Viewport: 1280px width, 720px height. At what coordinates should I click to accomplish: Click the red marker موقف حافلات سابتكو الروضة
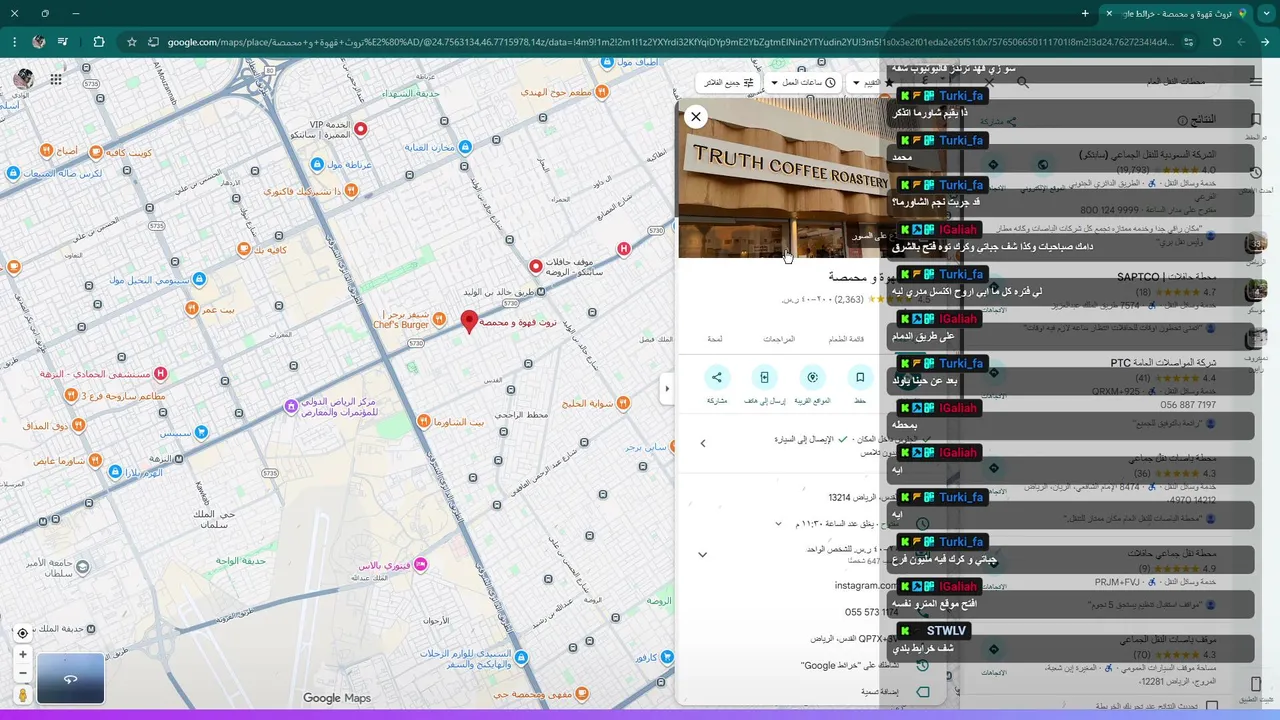pyautogui.click(x=536, y=266)
